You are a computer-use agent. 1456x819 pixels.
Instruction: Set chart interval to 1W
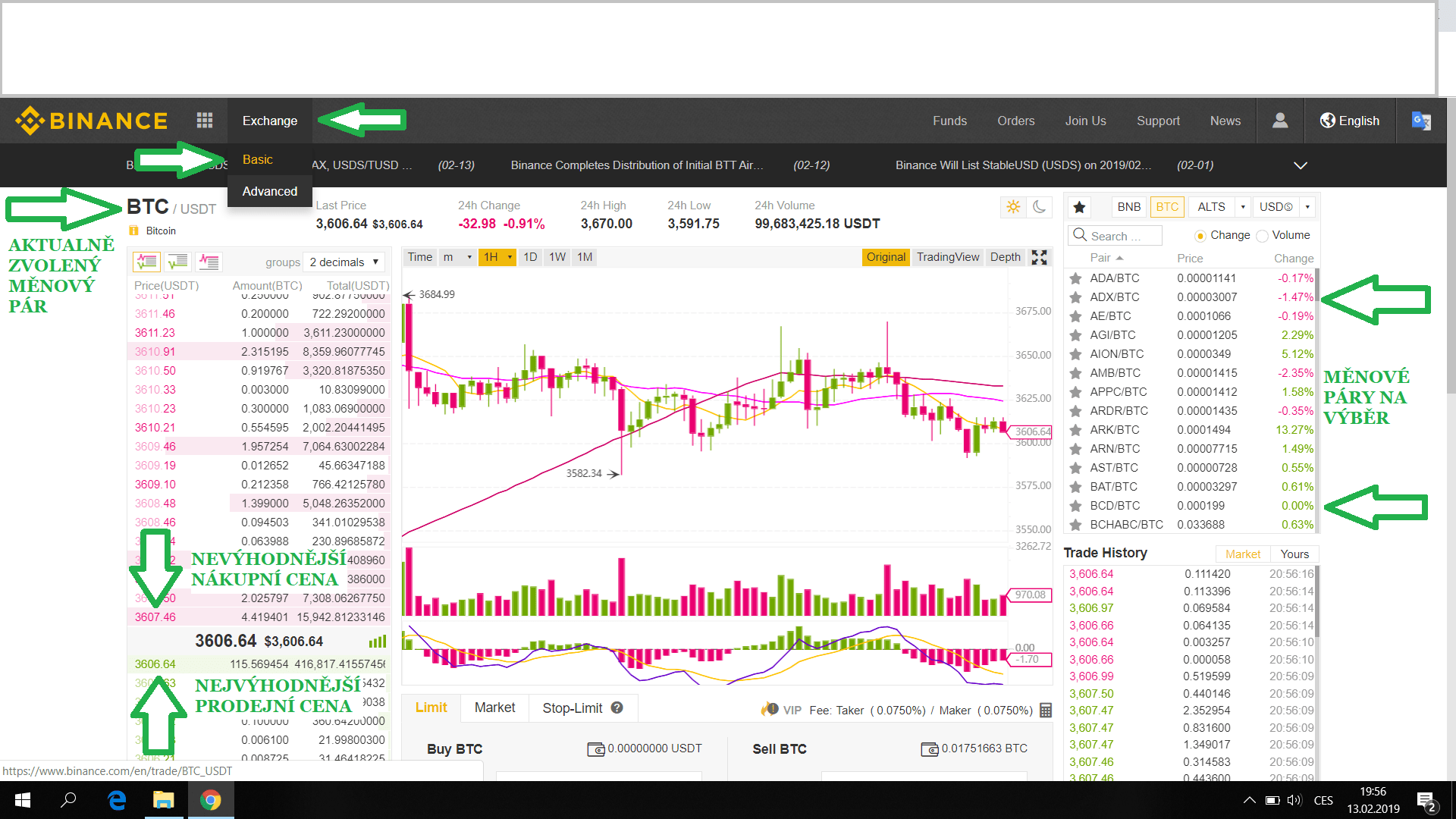pyautogui.click(x=557, y=257)
